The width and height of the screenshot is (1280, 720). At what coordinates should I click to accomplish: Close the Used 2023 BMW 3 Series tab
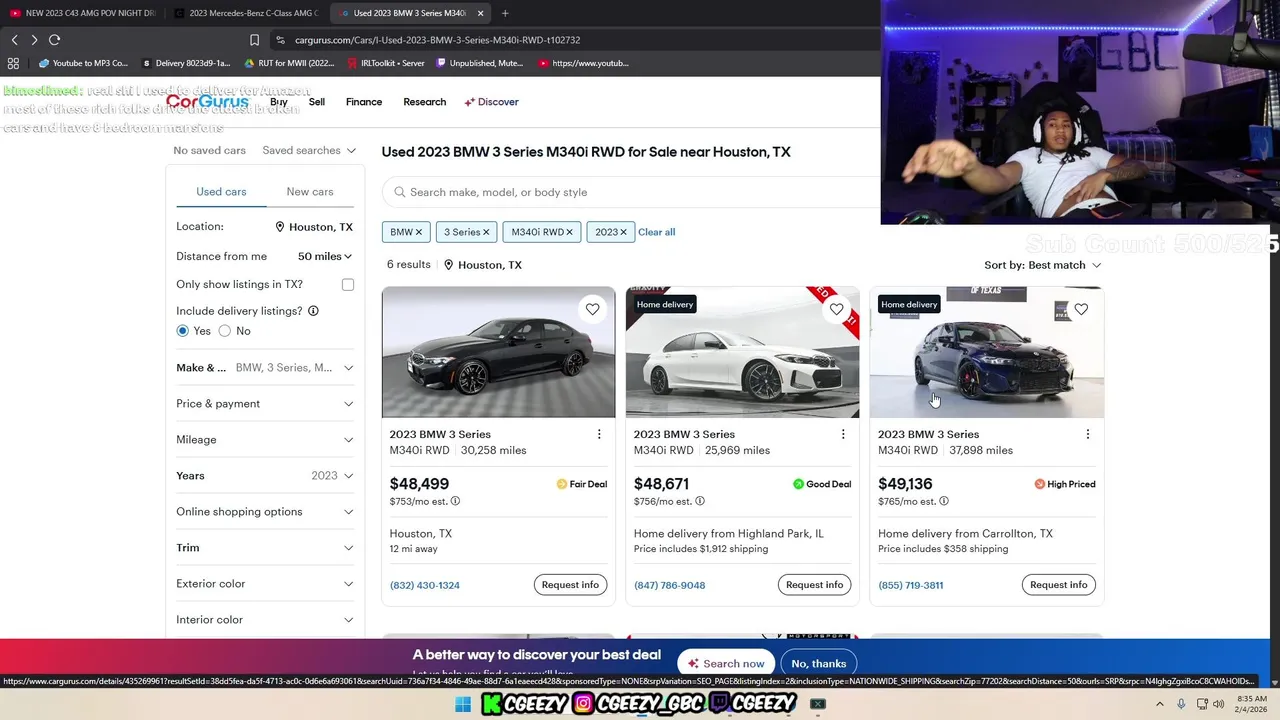480,13
